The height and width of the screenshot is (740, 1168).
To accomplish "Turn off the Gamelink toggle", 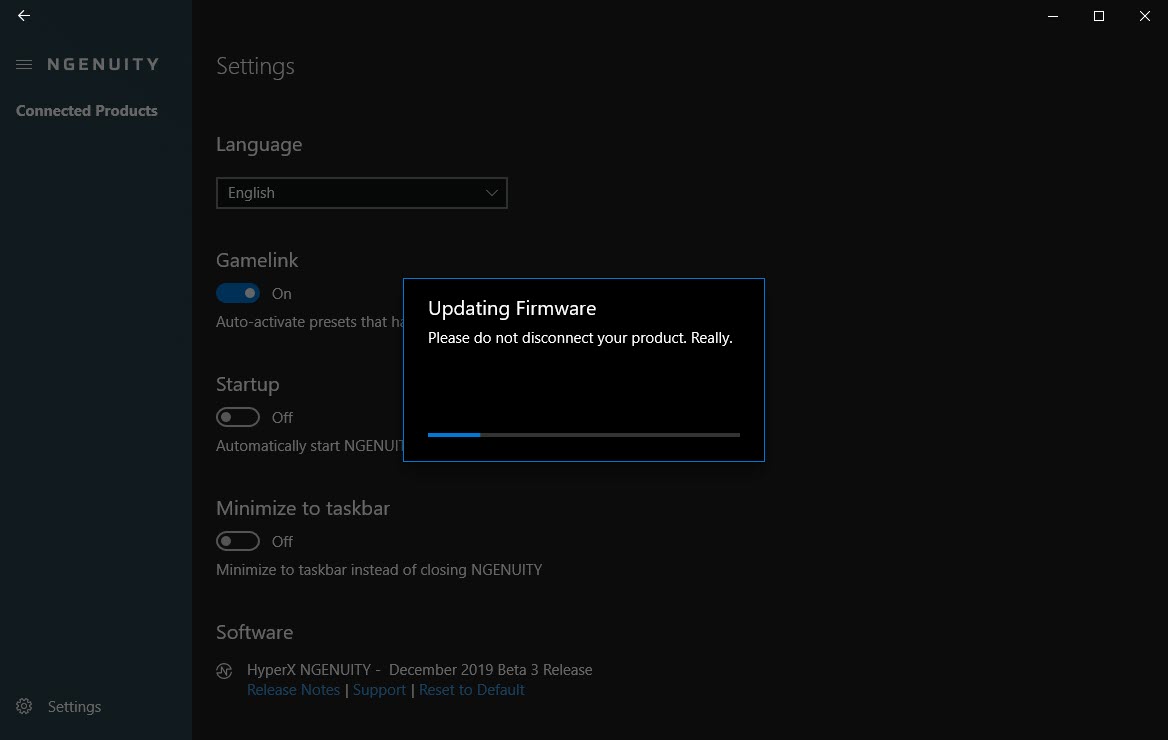I will [238, 294].
